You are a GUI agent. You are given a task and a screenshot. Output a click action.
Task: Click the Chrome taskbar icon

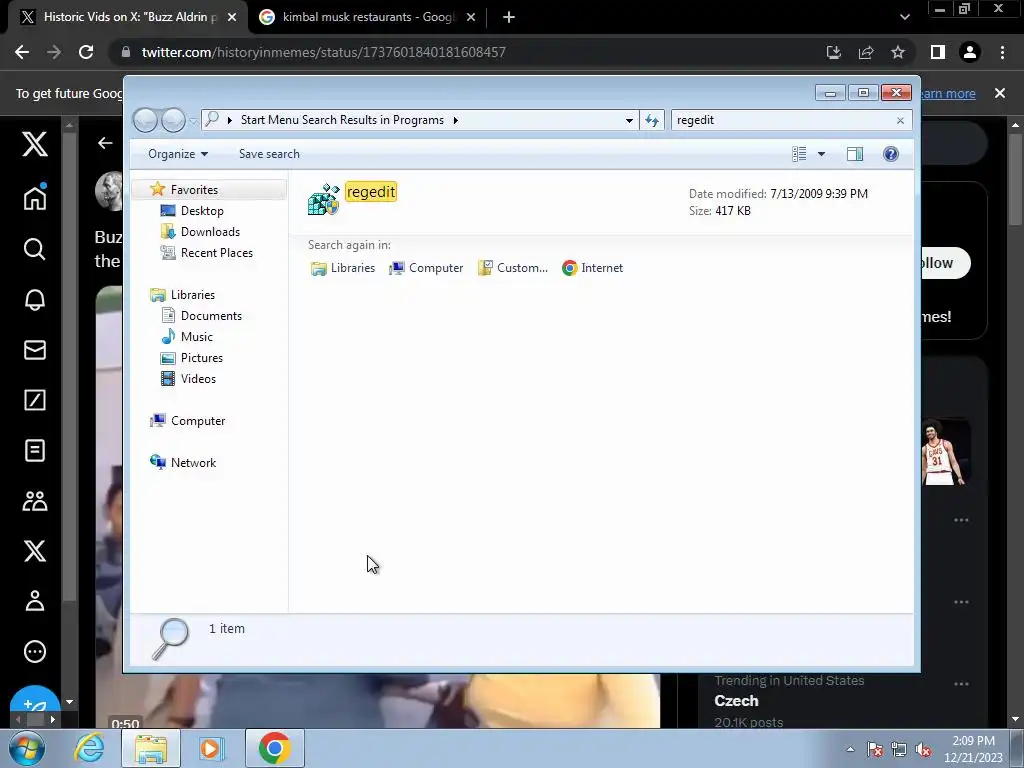coord(274,748)
